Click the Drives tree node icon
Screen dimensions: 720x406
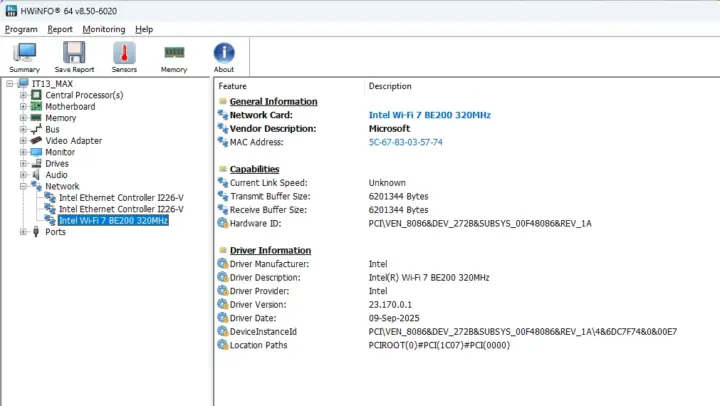pyautogui.click(x=36, y=164)
